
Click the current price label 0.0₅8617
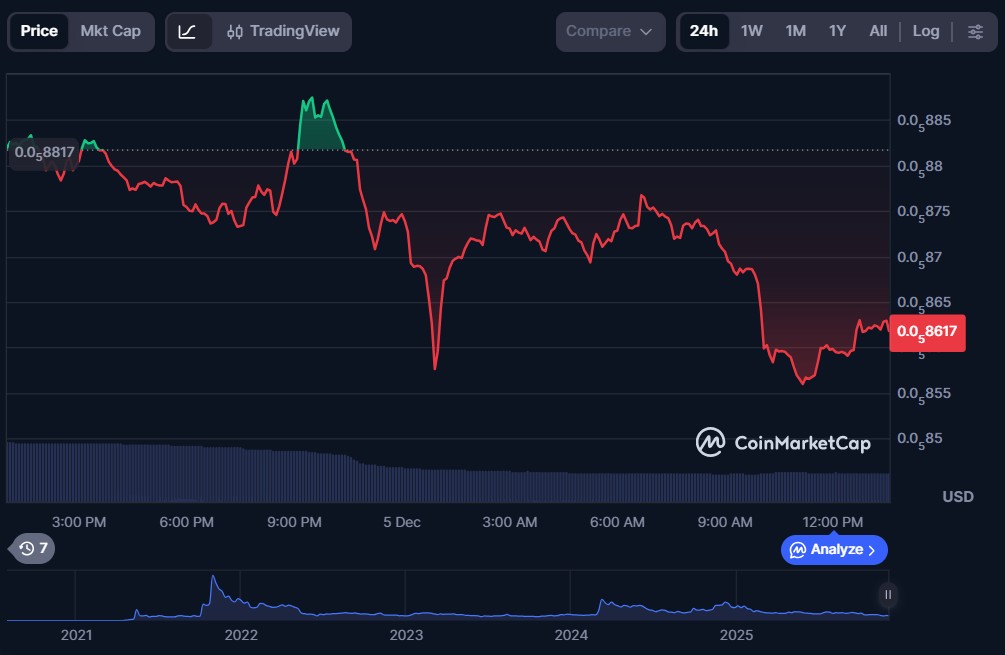[x=930, y=331]
